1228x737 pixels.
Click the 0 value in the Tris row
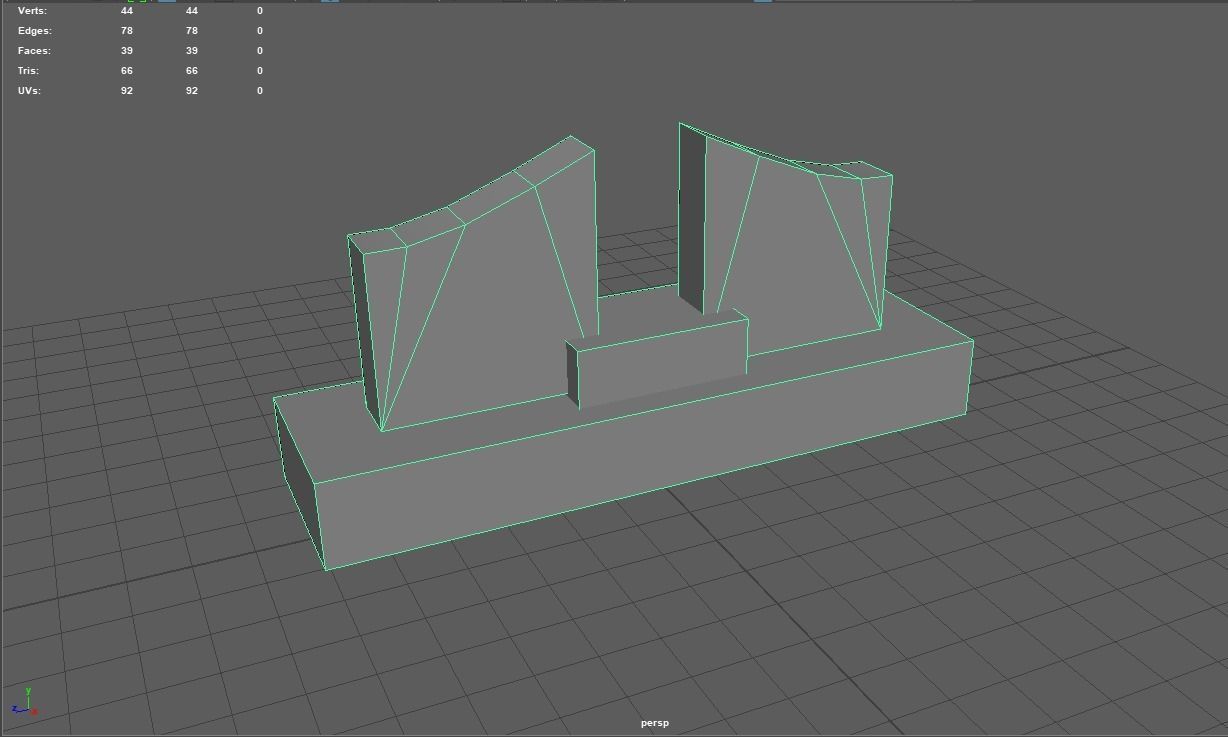260,71
